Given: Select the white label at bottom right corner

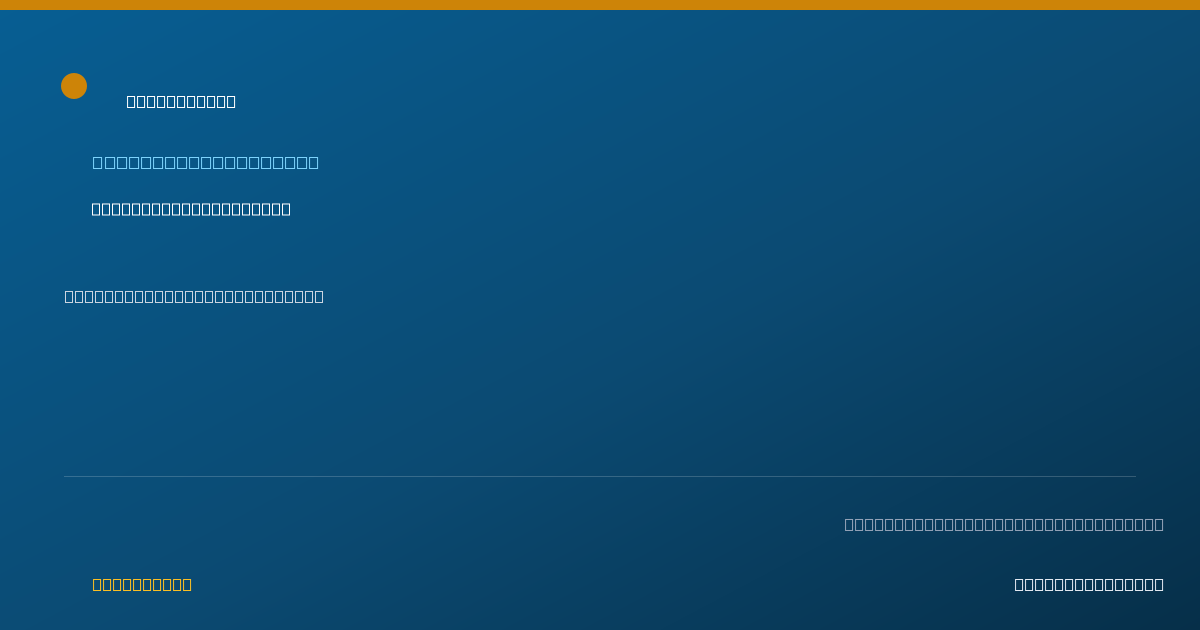Looking at the screenshot, I should coord(1089,584).
